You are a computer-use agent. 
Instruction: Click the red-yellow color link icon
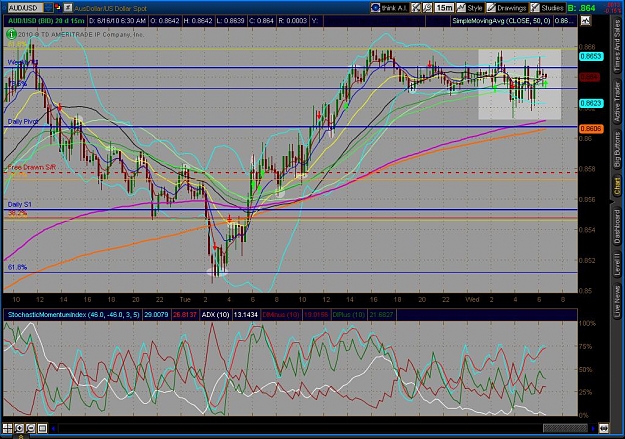point(58,8)
